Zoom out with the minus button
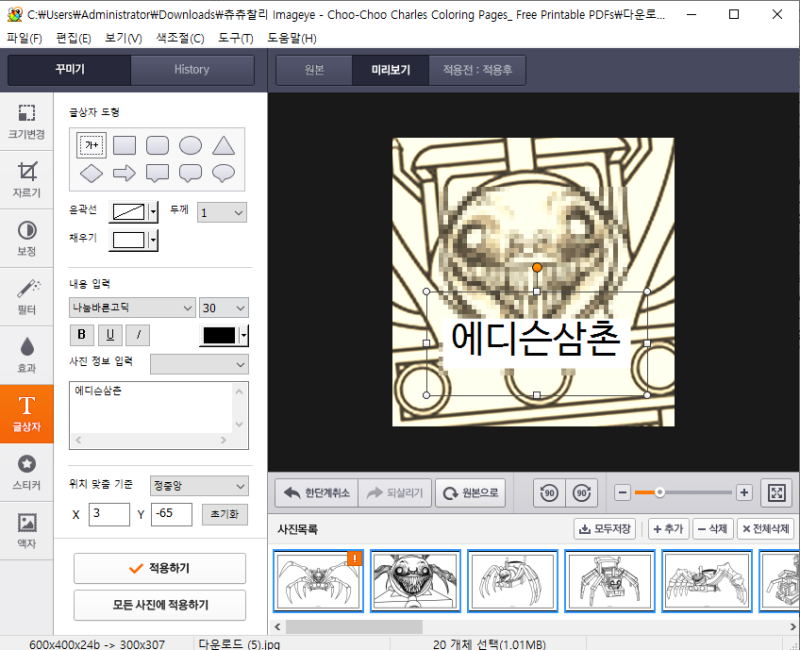 (622, 493)
